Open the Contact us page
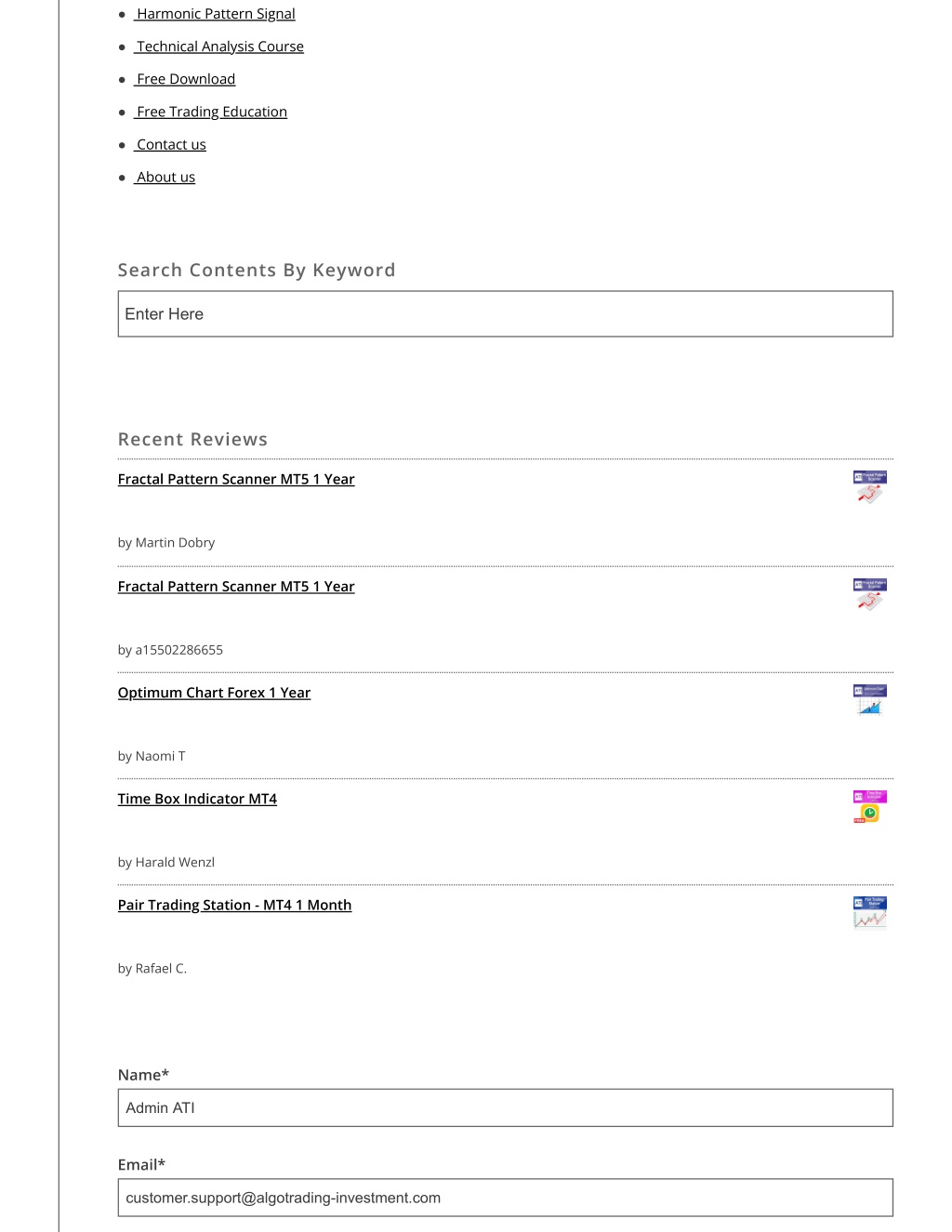 pos(170,144)
